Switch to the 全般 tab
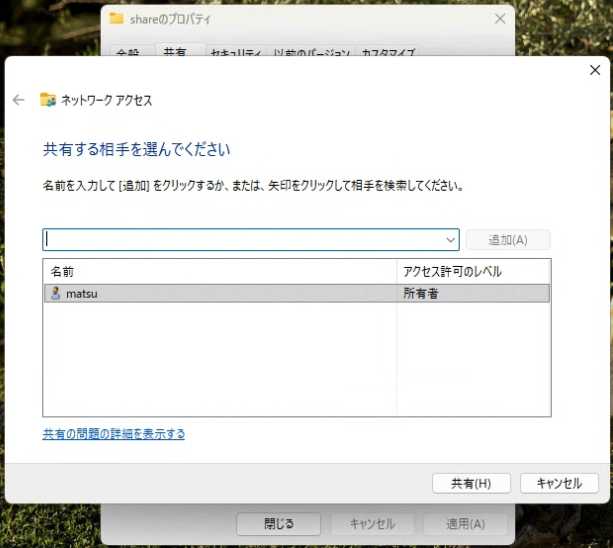 pos(128,51)
